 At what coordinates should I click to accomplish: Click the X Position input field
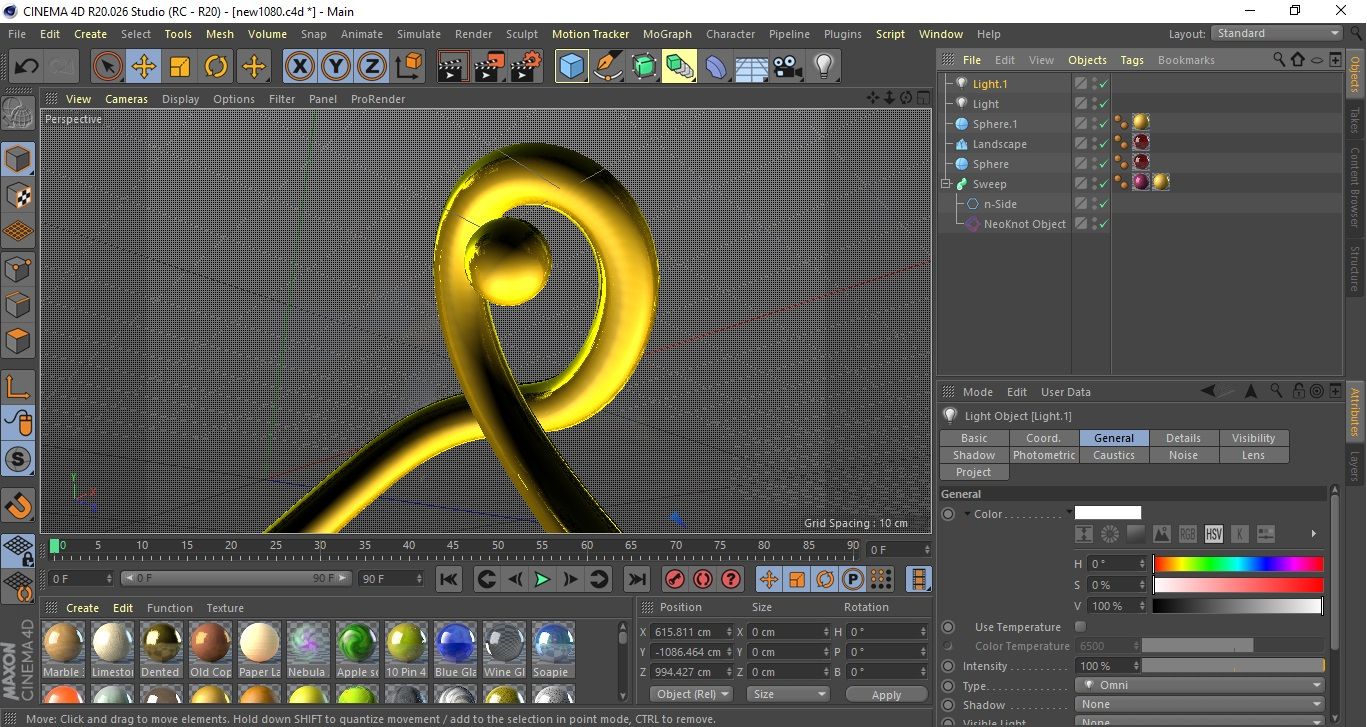point(690,632)
